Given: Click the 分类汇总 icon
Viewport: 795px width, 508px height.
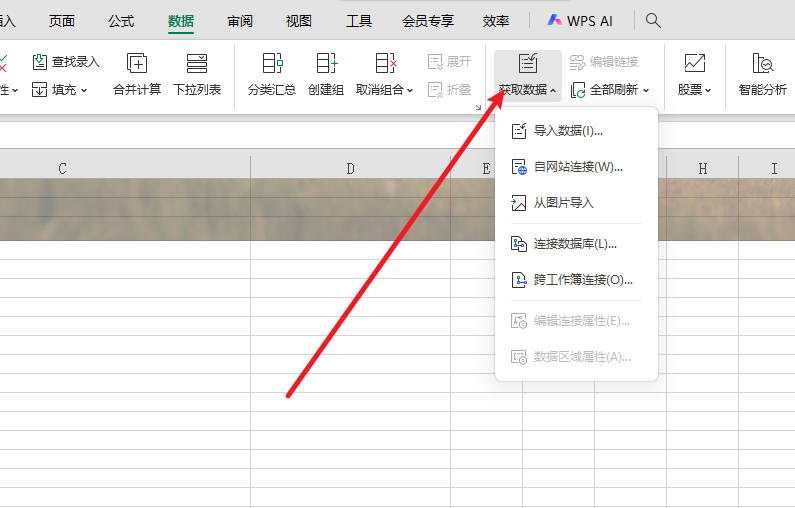Looking at the screenshot, I should tap(272, 63).
